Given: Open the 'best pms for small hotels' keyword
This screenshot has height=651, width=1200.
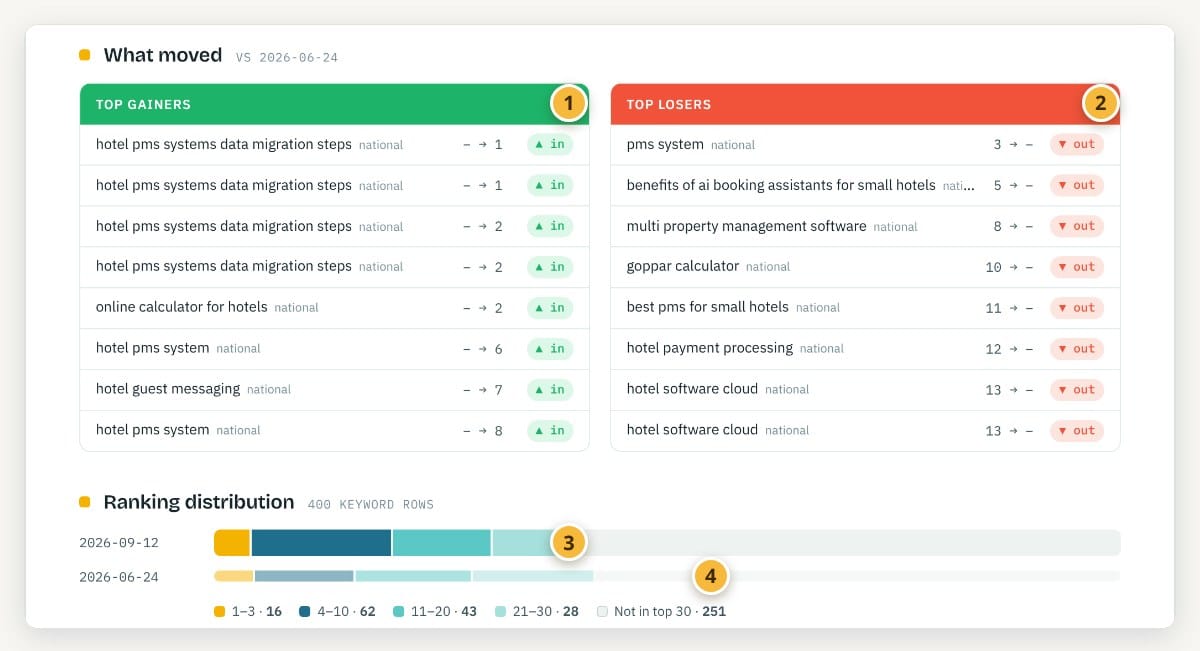Looking at the screenshot, I should point(708,307).
